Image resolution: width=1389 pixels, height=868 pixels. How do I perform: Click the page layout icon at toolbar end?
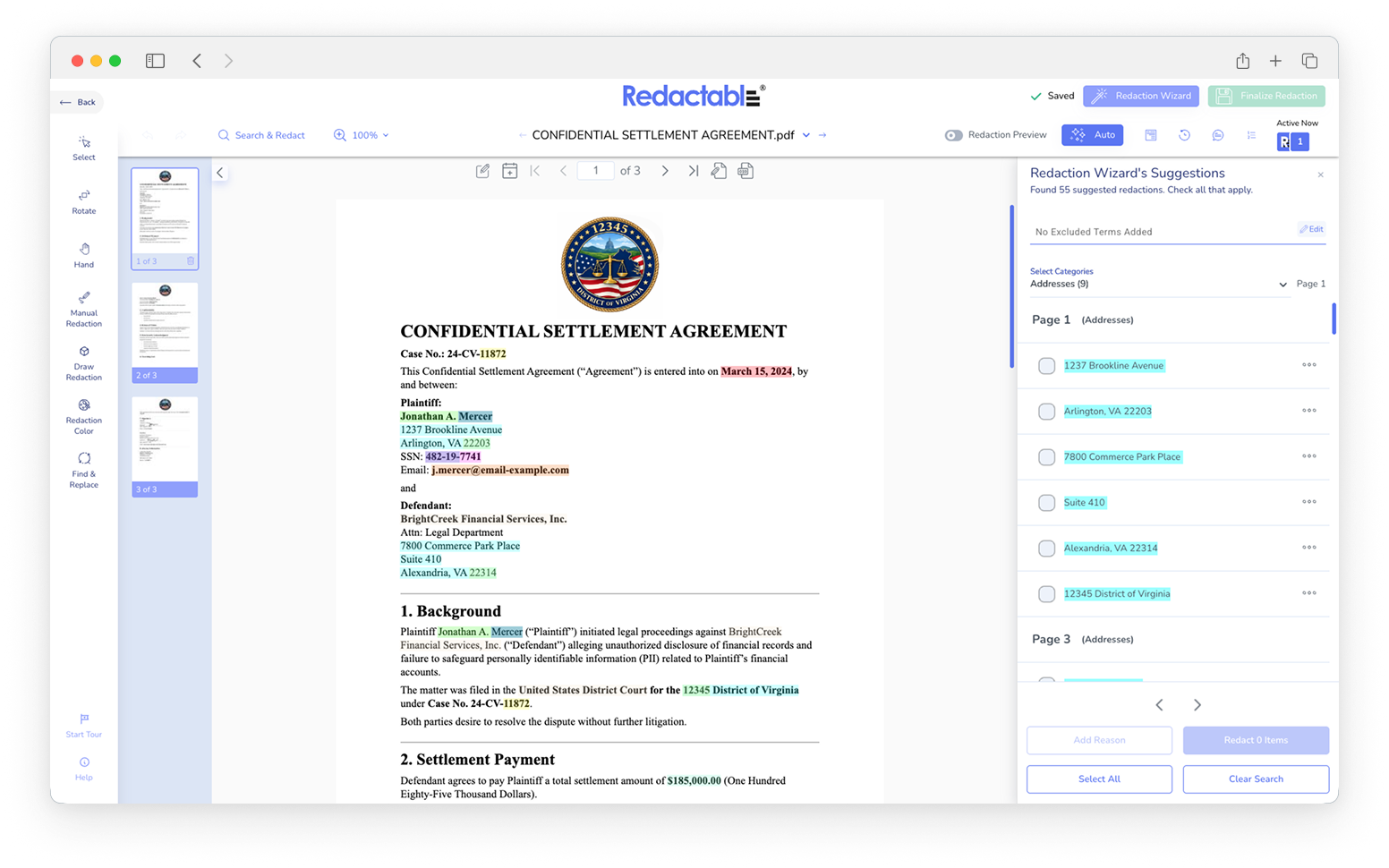pos(746,171)
